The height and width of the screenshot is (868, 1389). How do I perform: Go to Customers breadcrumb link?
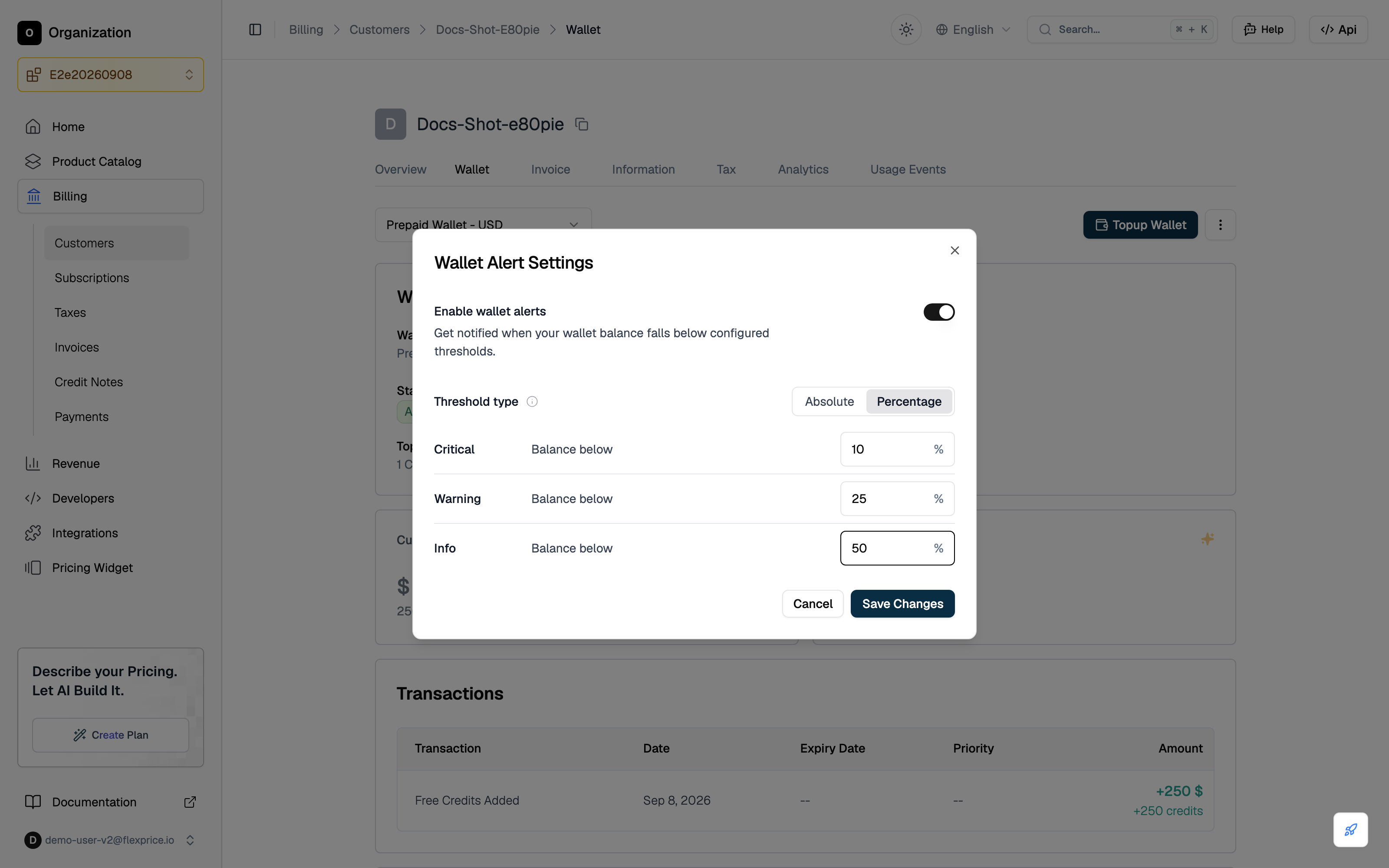pyautogui.click(x=379, y=29)
